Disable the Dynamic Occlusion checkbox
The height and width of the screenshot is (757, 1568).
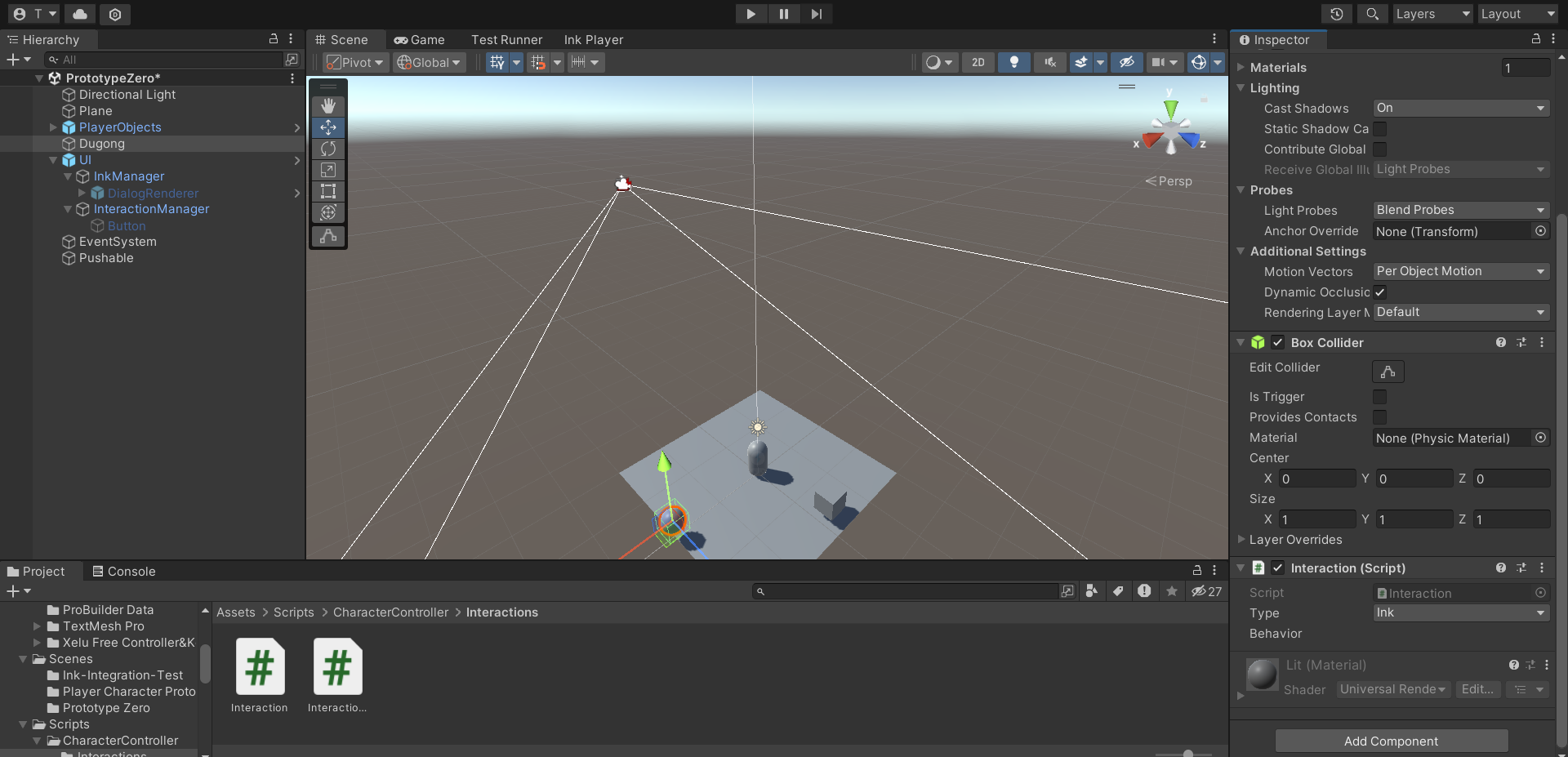pyautogui.click(x=1379, y=292)
